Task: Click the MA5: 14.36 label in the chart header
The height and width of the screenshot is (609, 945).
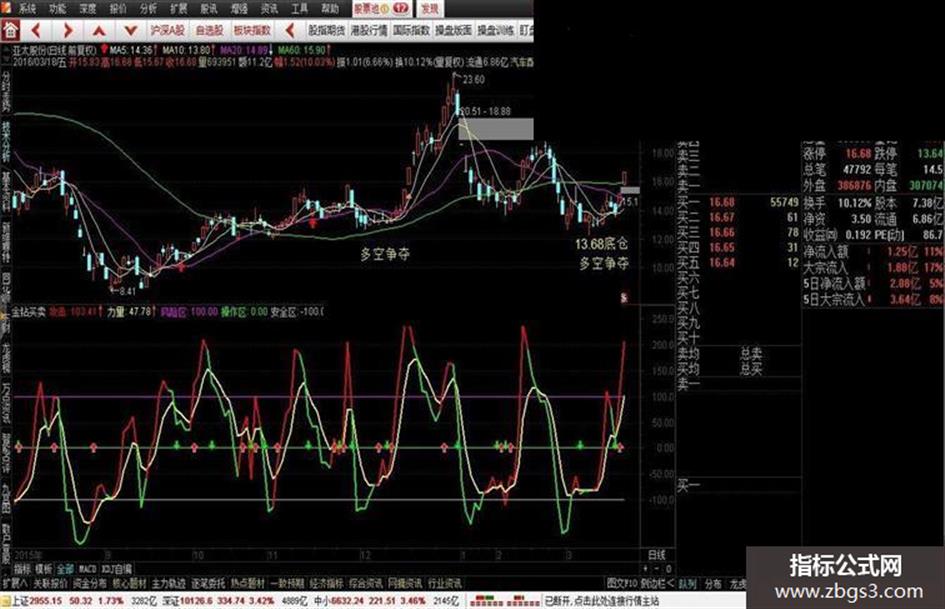Action: 131,49
